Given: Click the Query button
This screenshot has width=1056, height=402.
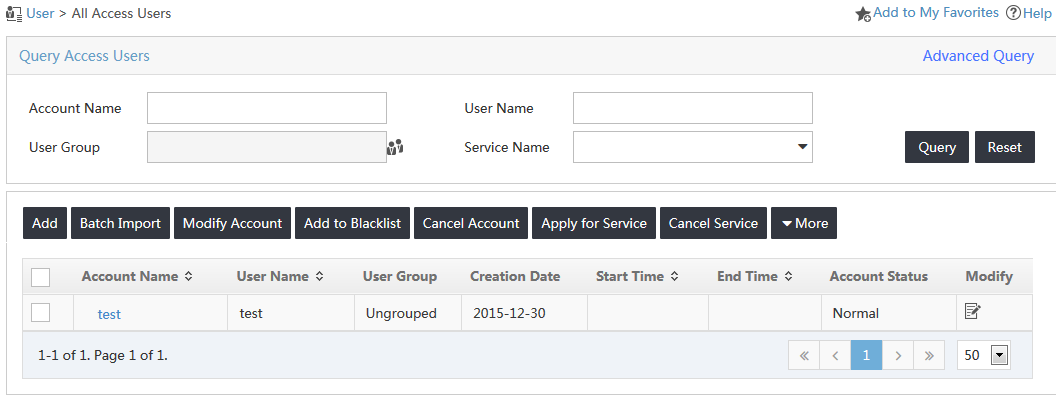Looking at the screenshot, I should (x=937, y=147).
